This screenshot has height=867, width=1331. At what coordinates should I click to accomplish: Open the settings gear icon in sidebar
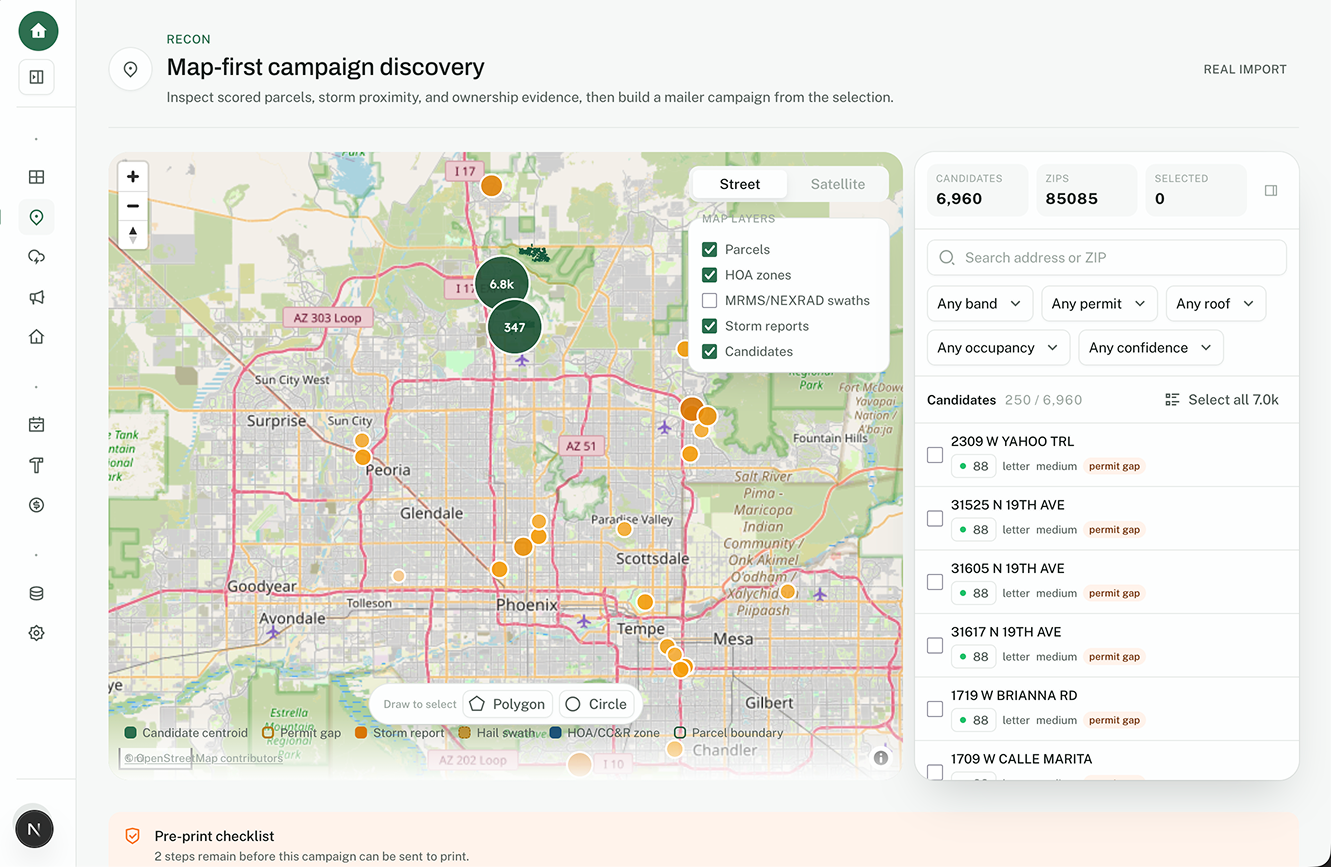[x=37, y=633]
